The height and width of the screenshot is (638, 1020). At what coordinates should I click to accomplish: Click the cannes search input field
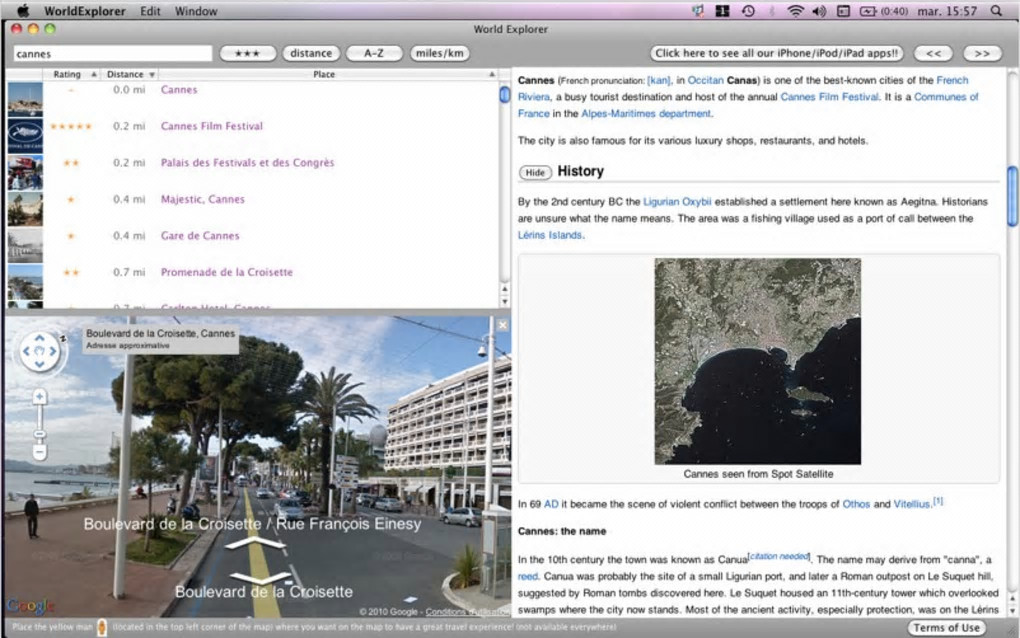point(113,53)
